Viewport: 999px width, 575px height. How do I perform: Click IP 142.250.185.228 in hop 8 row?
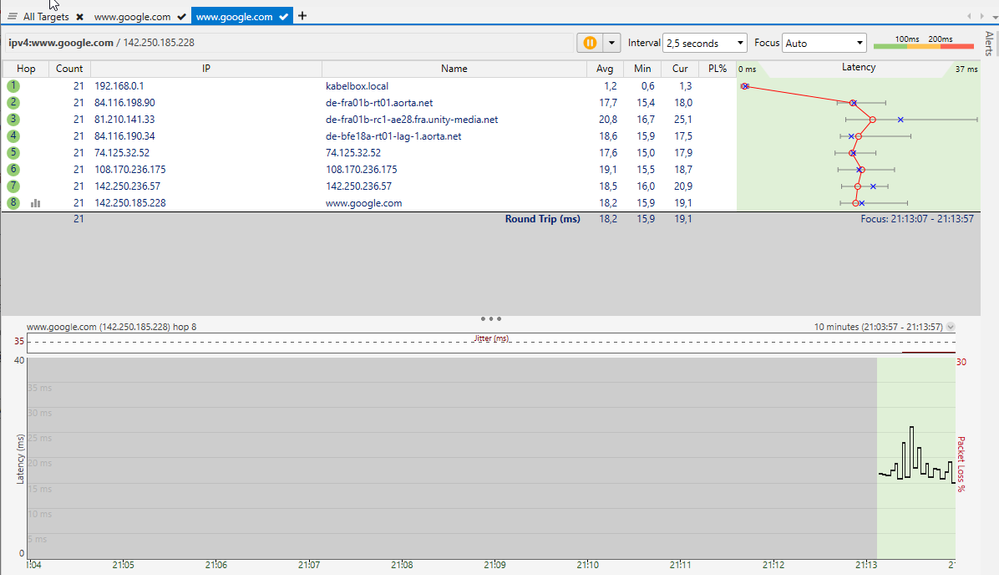point(130,203)
